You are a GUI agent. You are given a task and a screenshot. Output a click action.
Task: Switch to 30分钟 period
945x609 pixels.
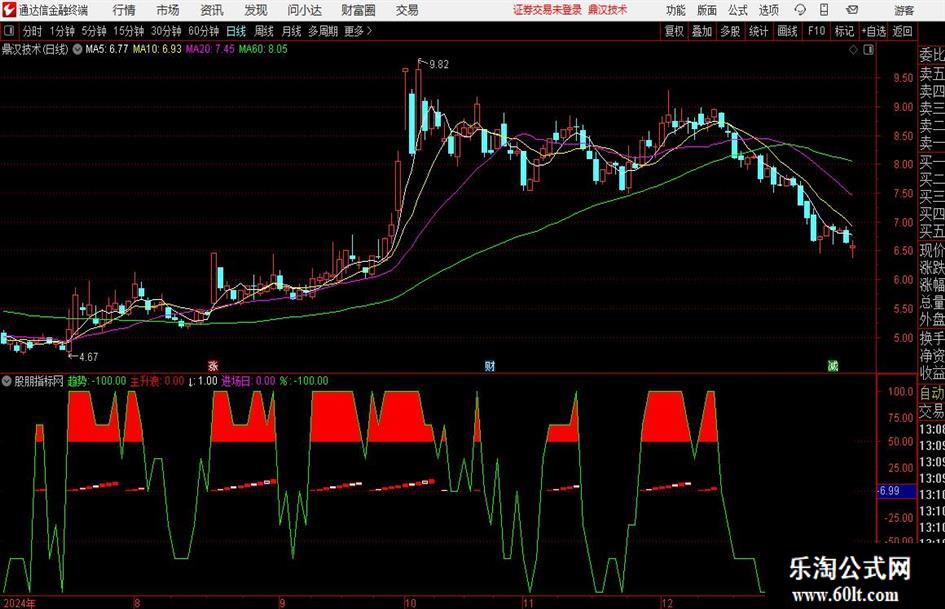(166, 31)
